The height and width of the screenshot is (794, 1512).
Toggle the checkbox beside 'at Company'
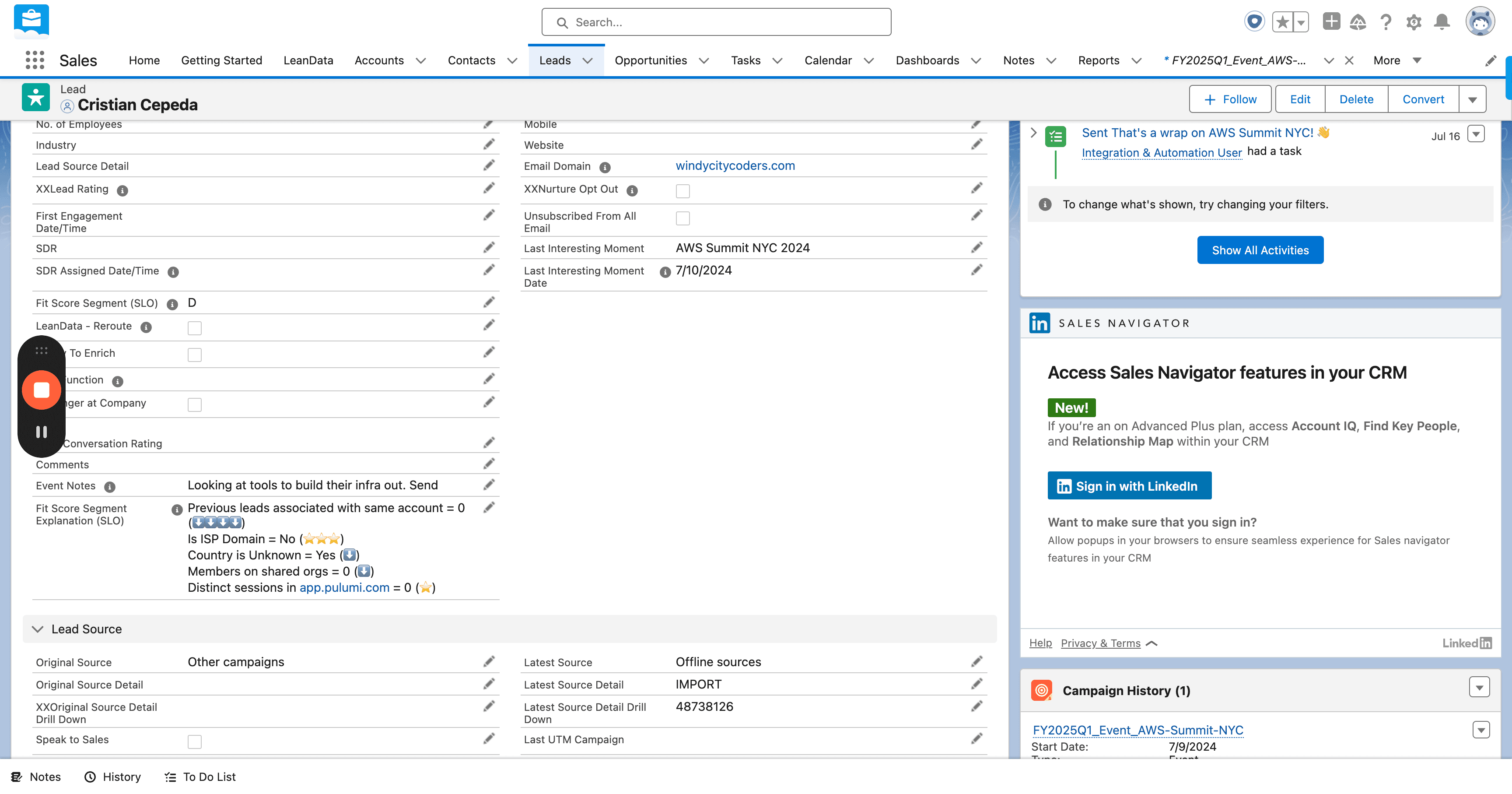[194, 404]
